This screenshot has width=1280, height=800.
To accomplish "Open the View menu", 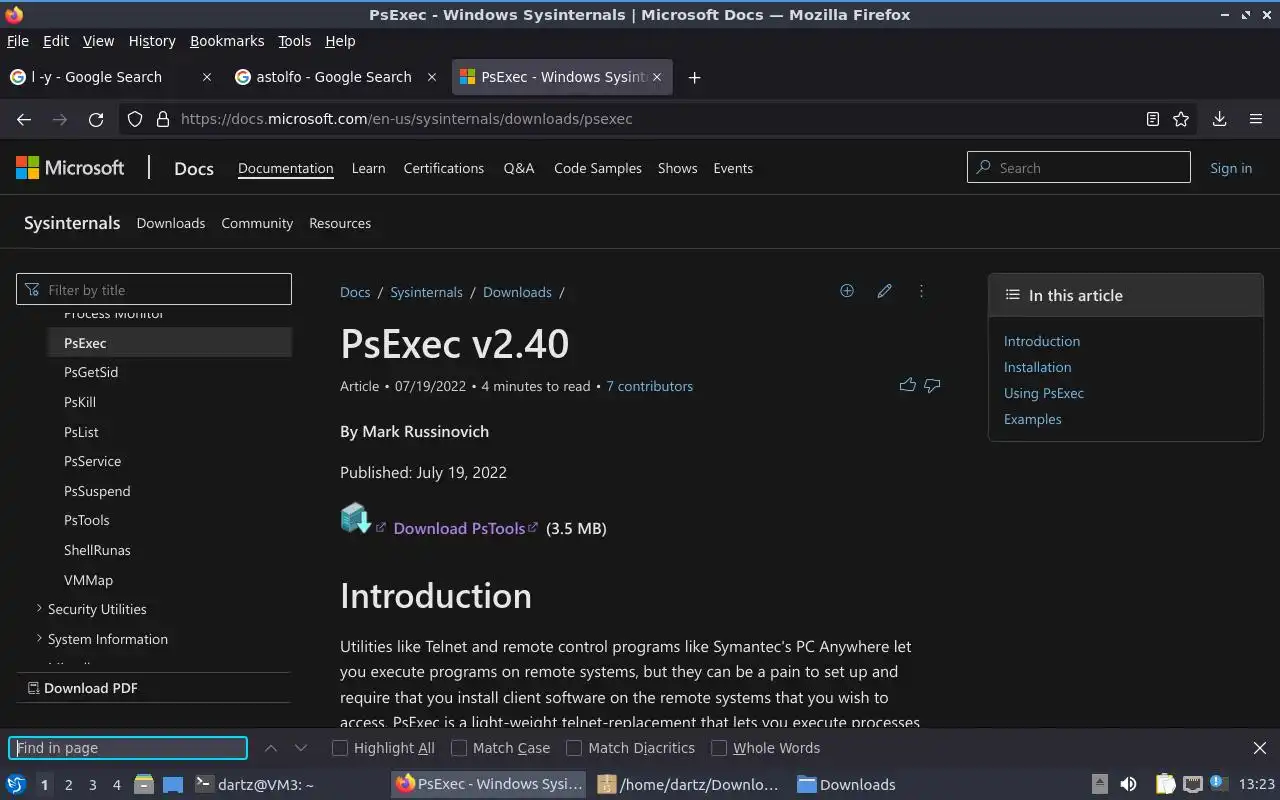I will pos(98,41).
